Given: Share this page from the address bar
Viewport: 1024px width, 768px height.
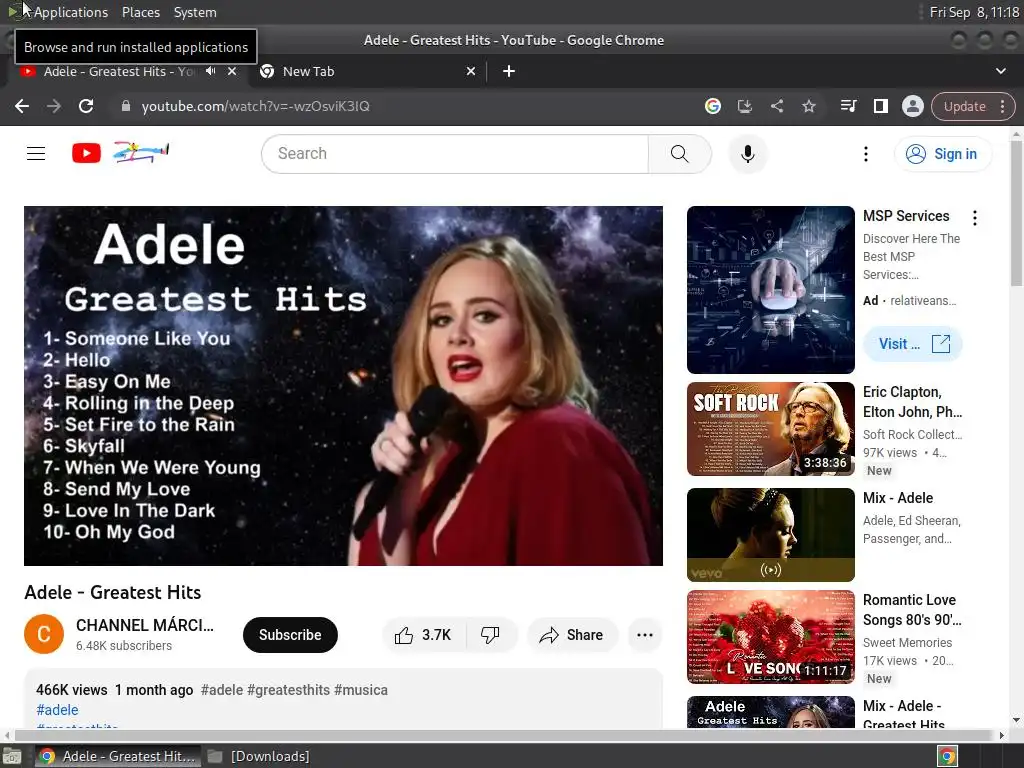Looking at the screenshot, I should point(776,106).
